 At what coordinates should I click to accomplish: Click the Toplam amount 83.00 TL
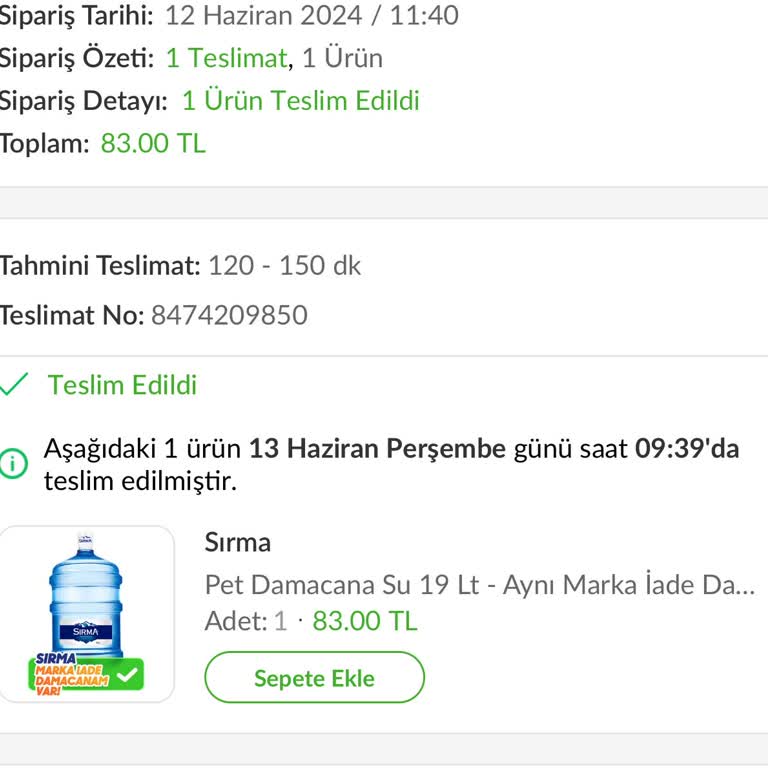(x=153, y=143)
